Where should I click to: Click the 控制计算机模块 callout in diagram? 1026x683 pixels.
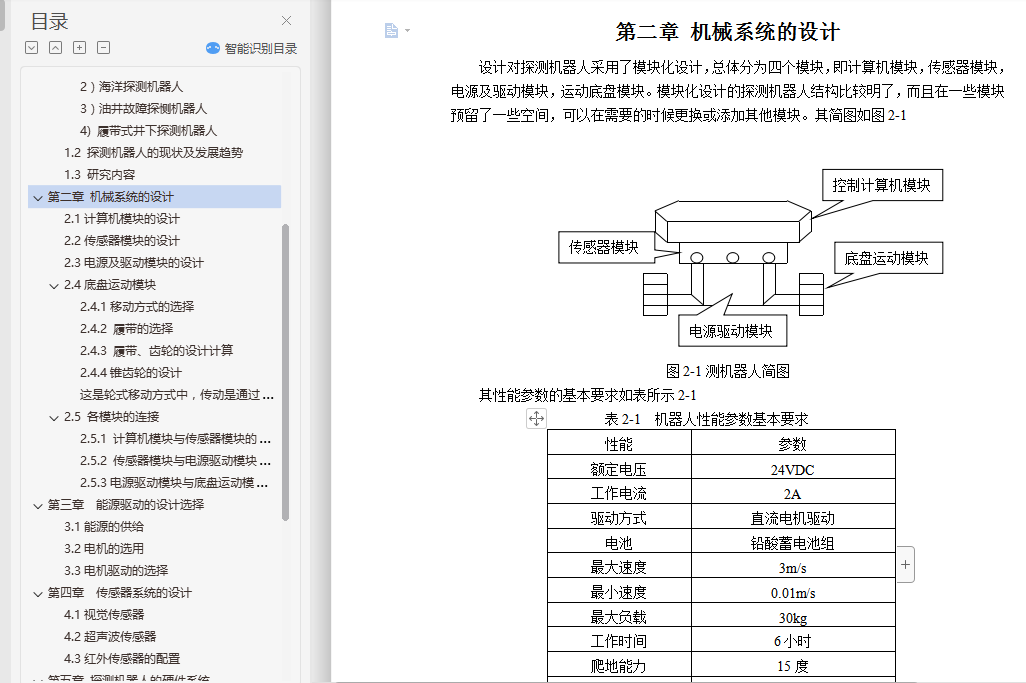tap(881, 185)
